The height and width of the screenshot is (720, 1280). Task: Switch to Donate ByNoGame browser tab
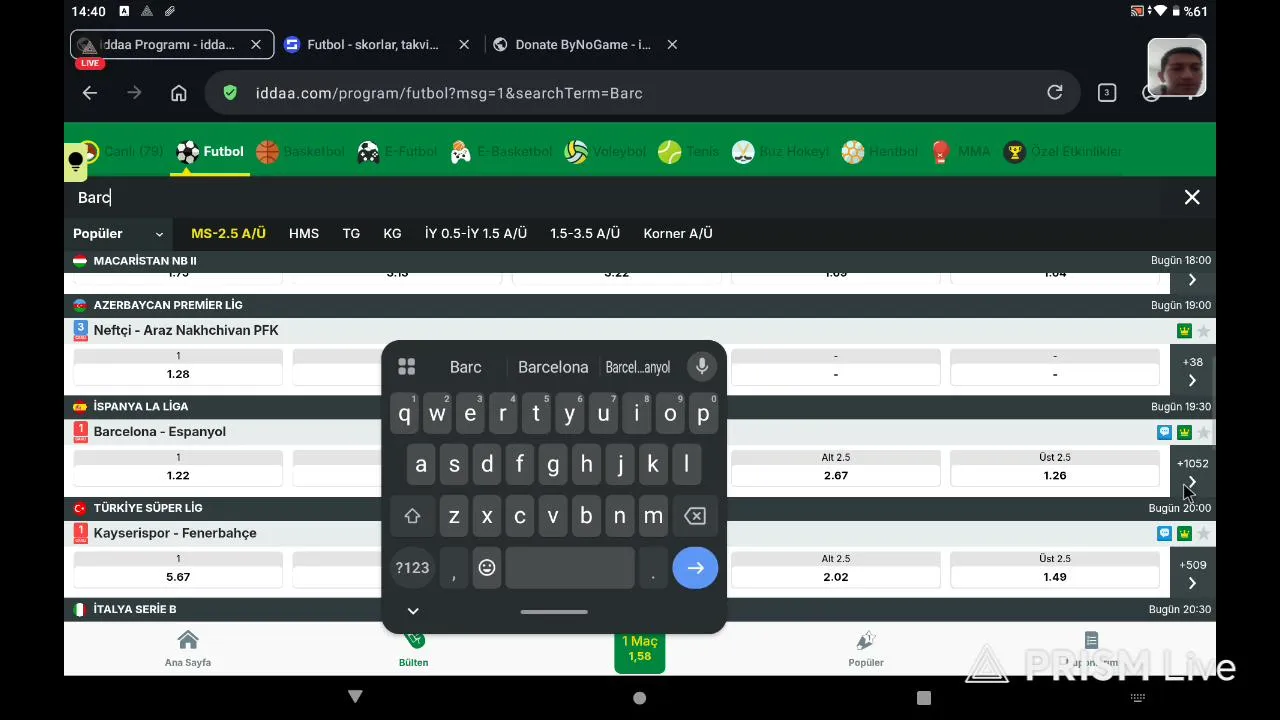point(583,44)
